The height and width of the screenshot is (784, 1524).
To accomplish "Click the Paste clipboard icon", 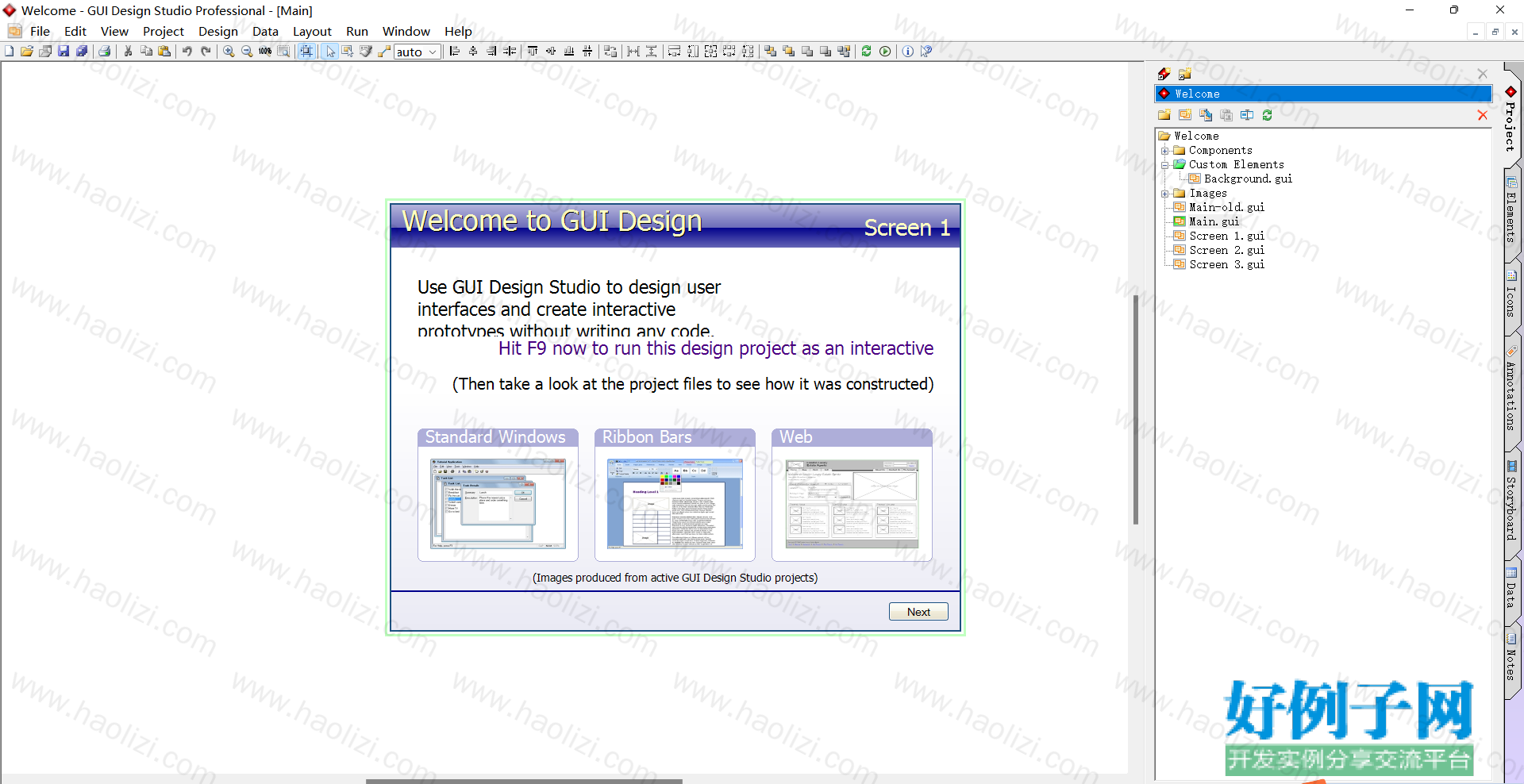I will click(x=164, y=52).
